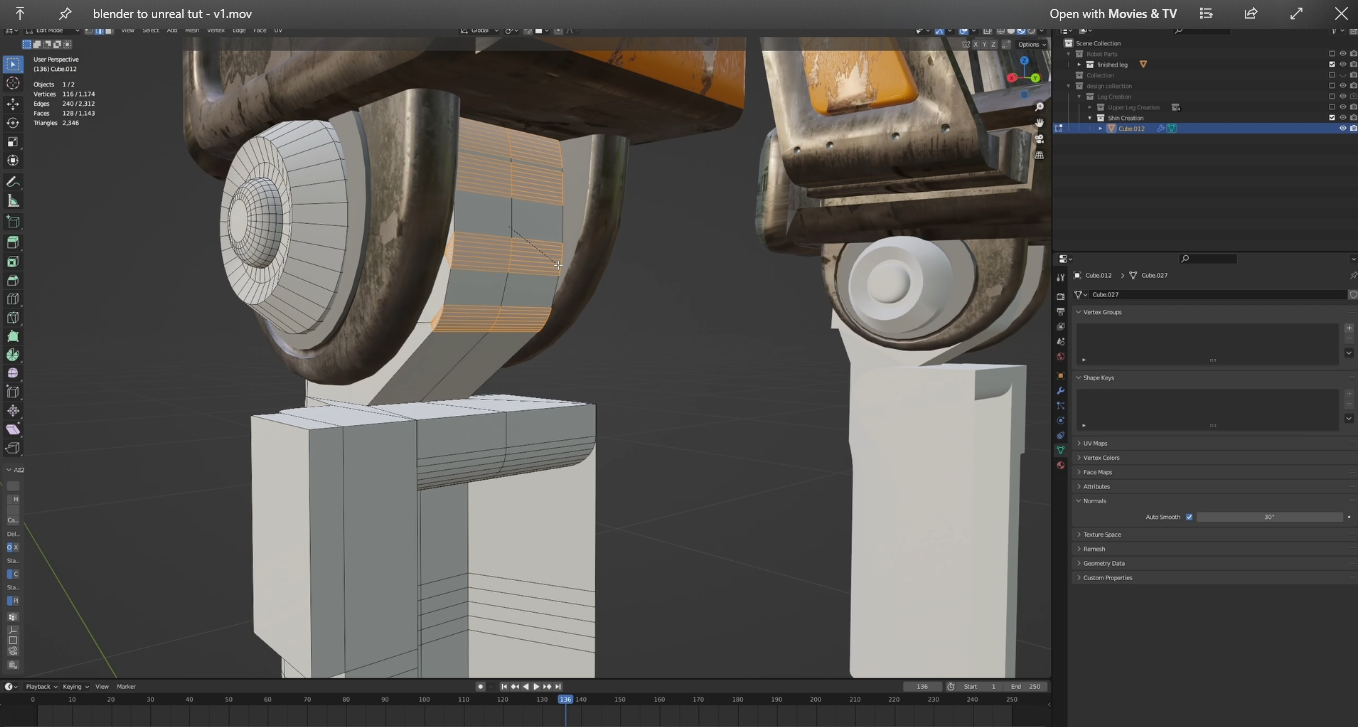
Task: Toggle Auto Smooth on
Action: pos(1189,517)
